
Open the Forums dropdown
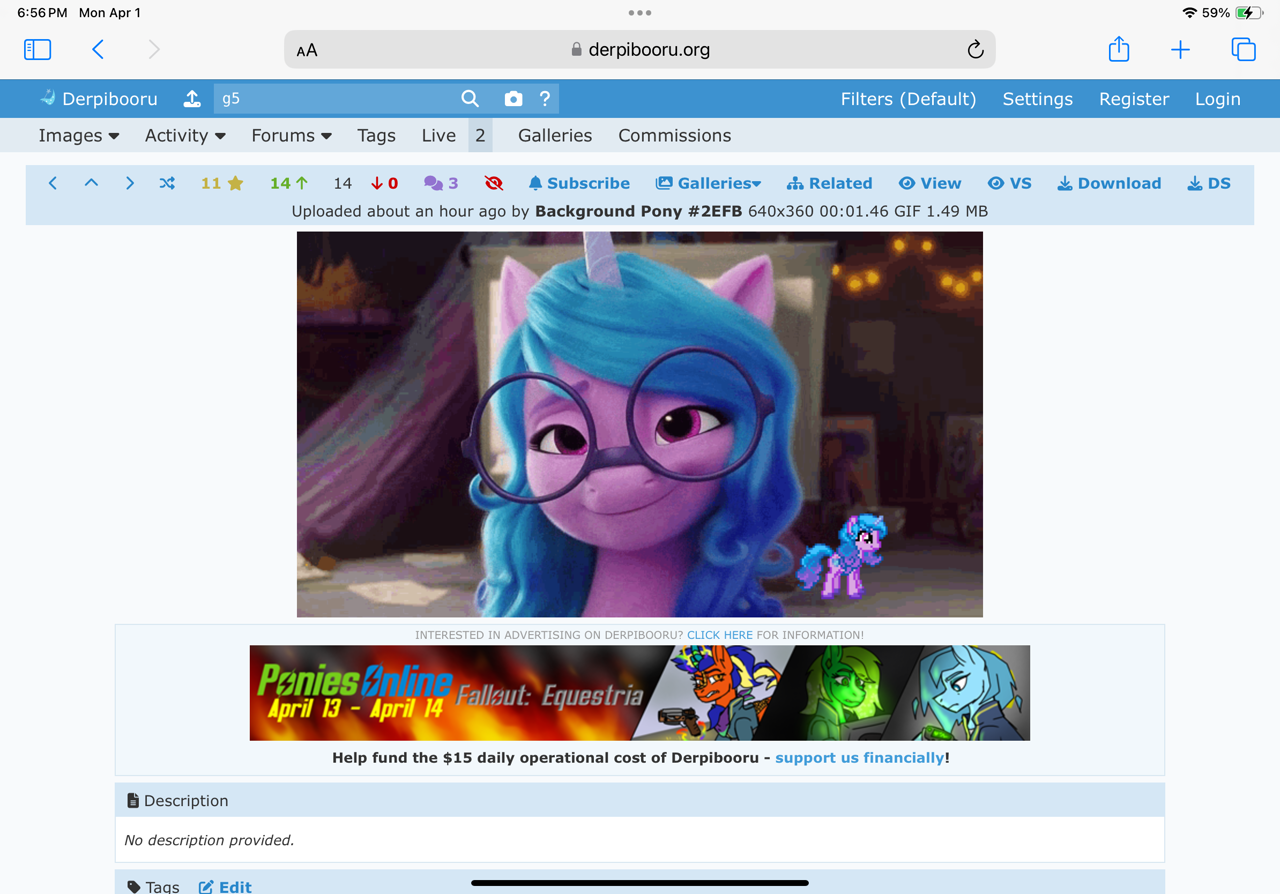[x=290, y=135]
